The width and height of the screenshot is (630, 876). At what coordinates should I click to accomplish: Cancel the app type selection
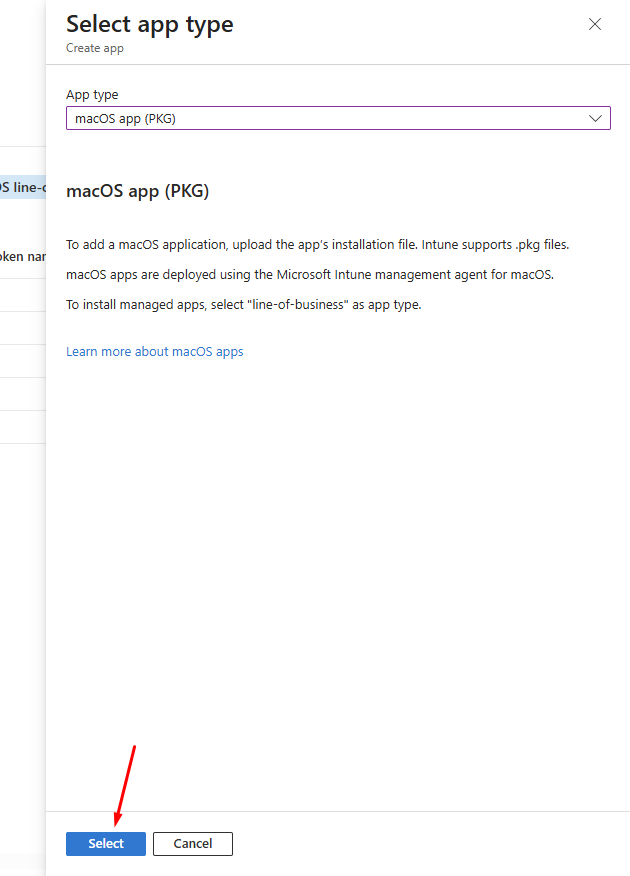(193, 843)
